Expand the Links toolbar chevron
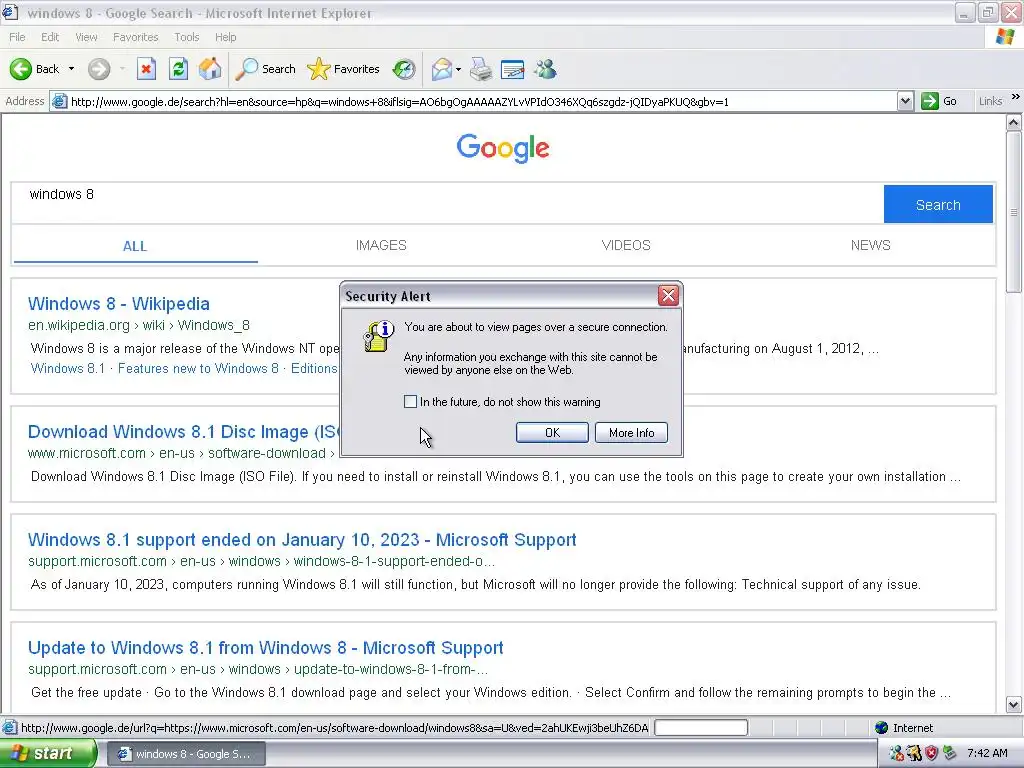 coord(1015,97)
